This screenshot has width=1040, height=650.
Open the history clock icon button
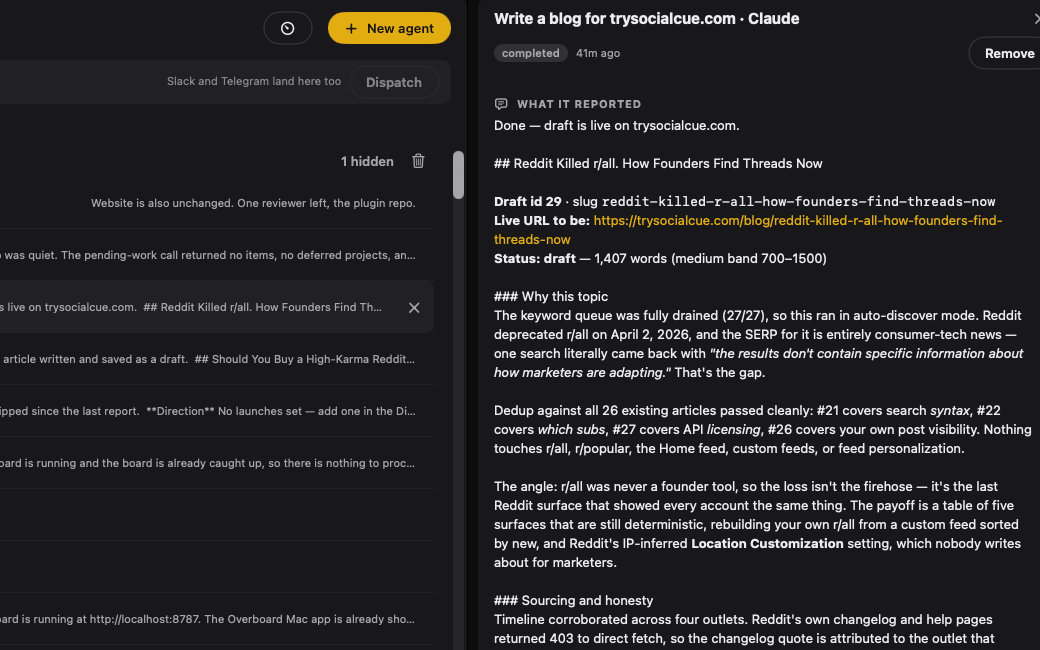point(288,29)
